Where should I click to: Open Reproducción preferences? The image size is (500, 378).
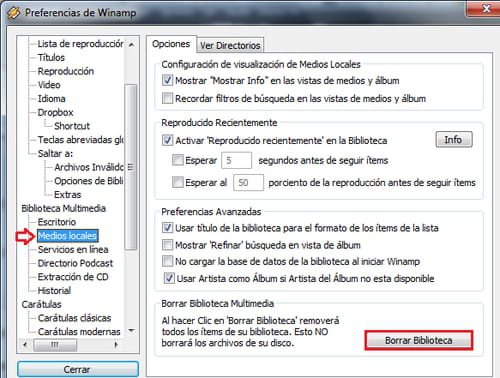pyautogui.click(x=66, y=71)
